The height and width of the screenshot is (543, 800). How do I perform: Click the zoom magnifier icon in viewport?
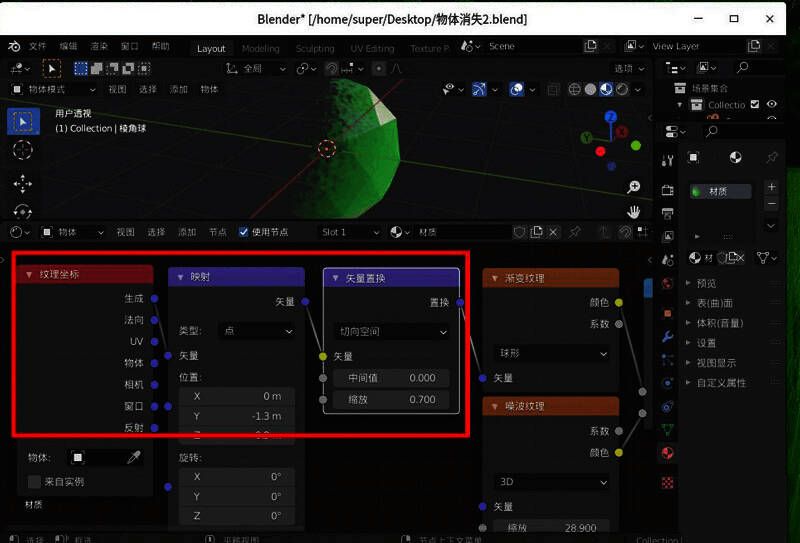(x=633, y=187)
